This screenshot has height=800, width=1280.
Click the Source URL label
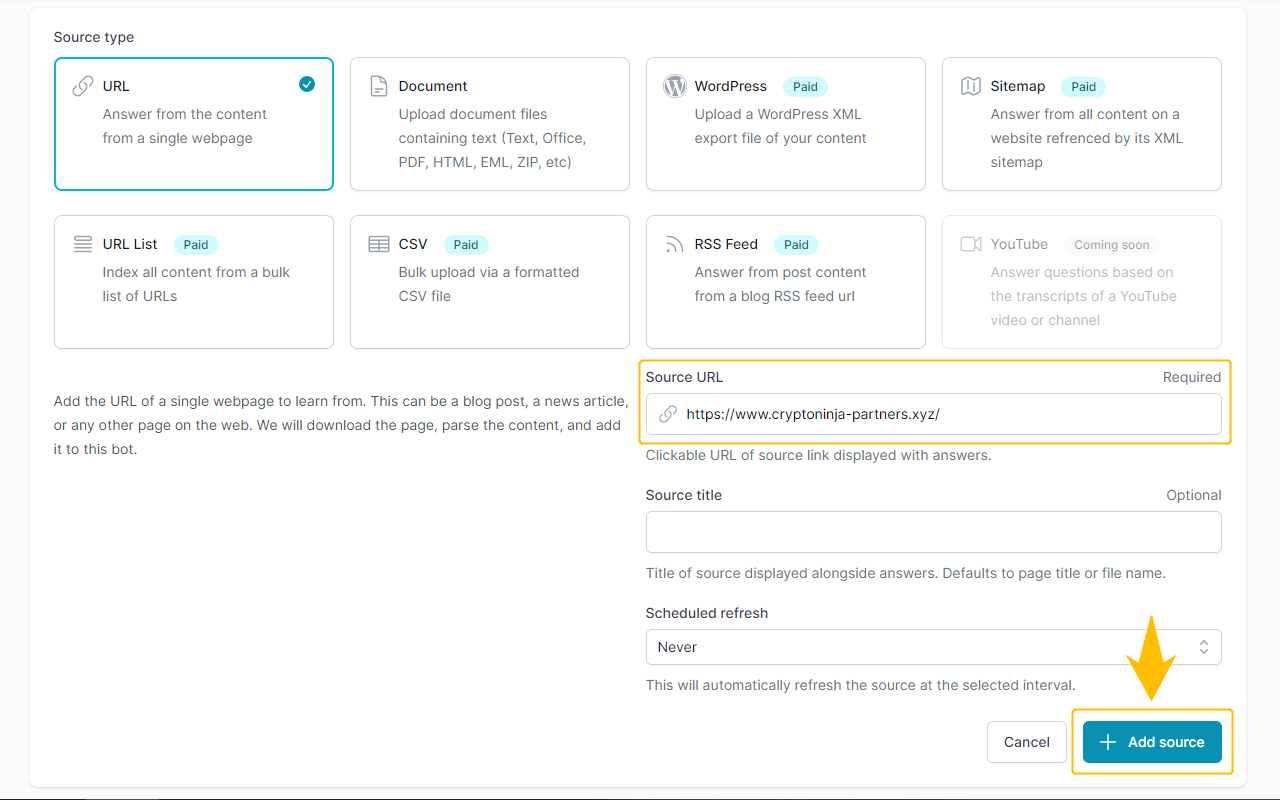684,377
